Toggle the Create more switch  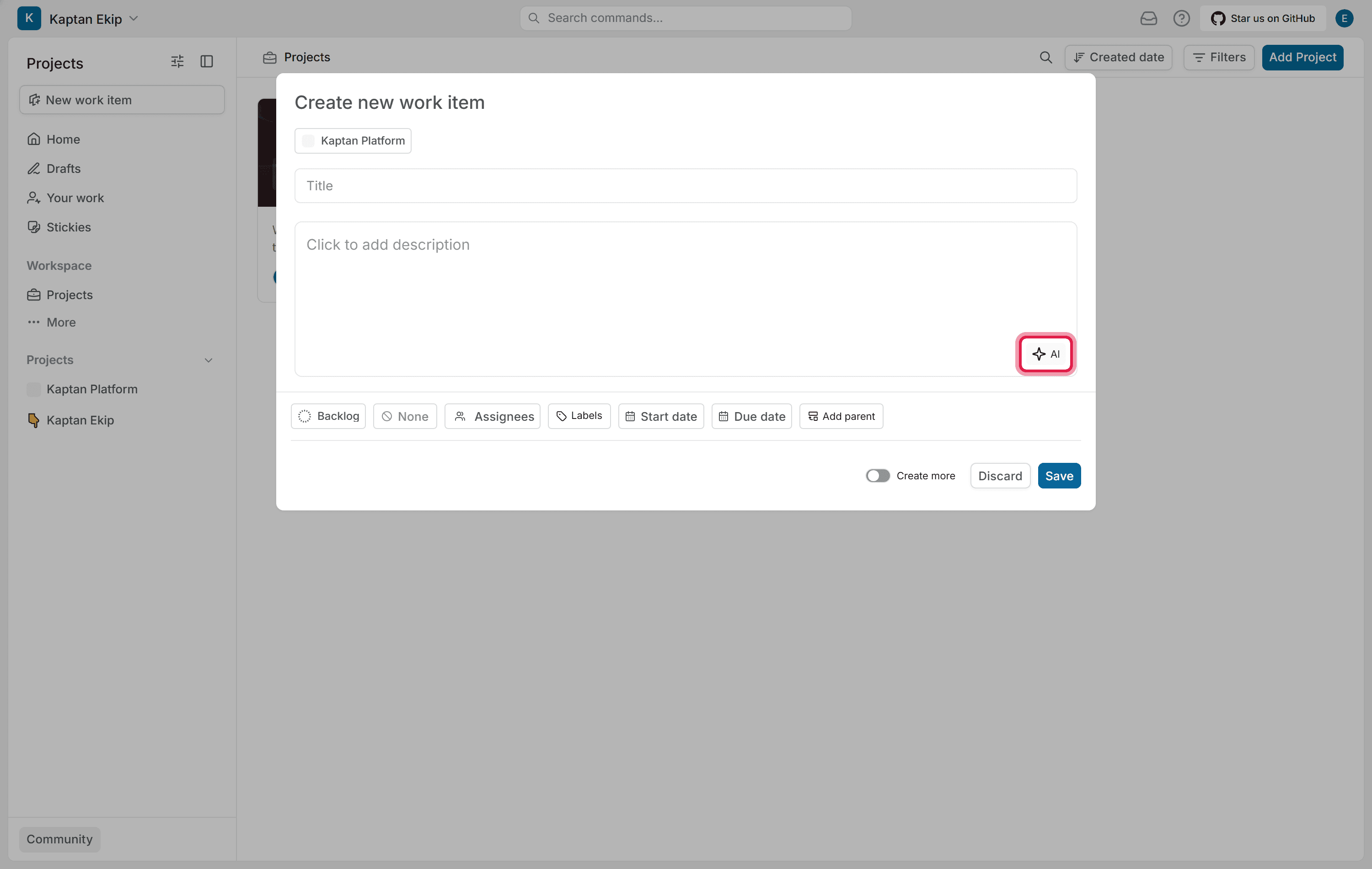click(x=878, y=475)
